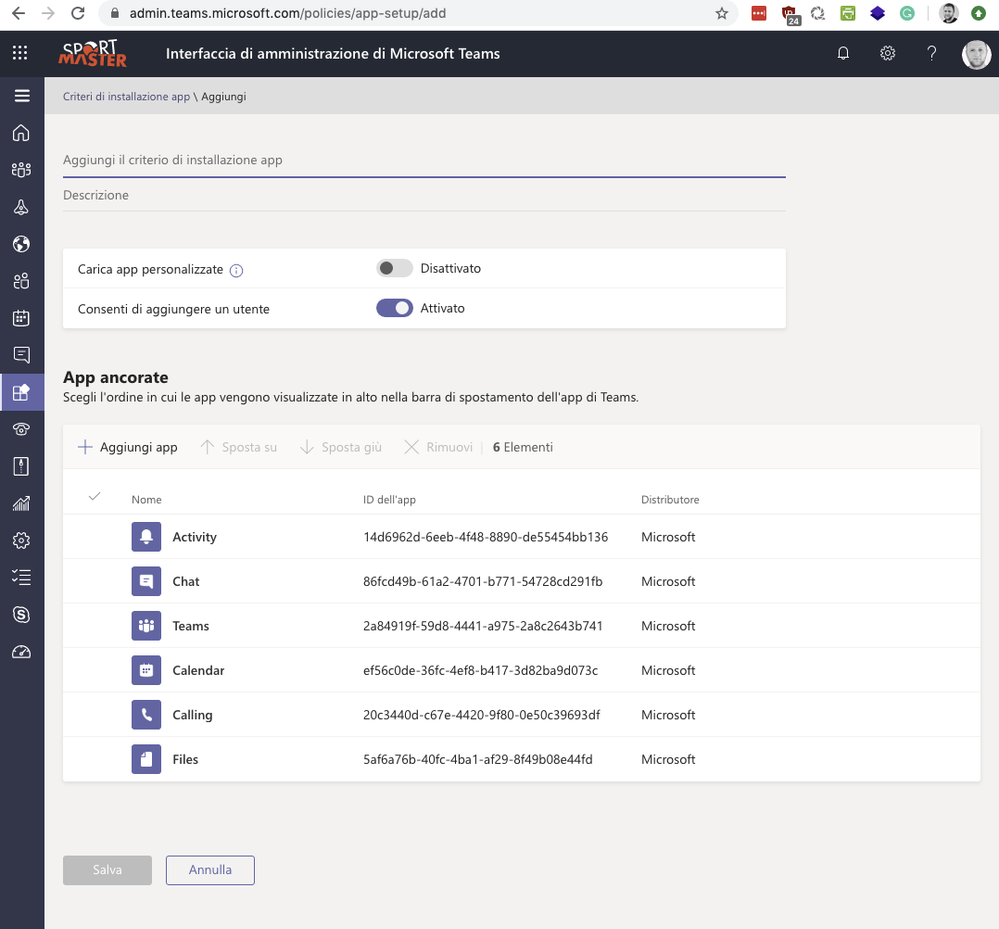Click app ID 14d6962d-6eeb-4f48-8890-de55454bb136
The image size is (999, 929).
tap(485, 537)
